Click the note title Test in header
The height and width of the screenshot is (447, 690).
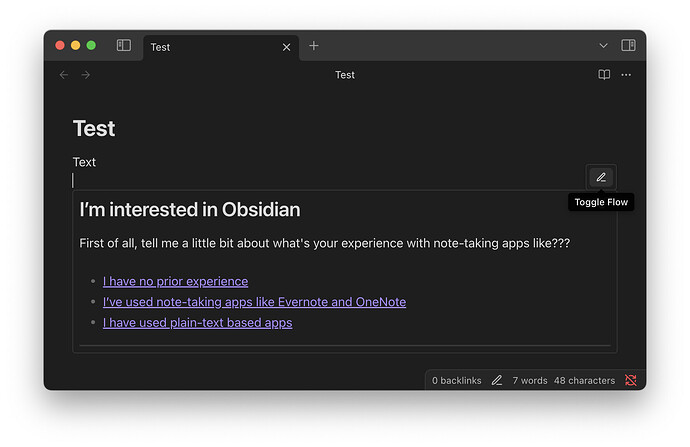[345, 75]
